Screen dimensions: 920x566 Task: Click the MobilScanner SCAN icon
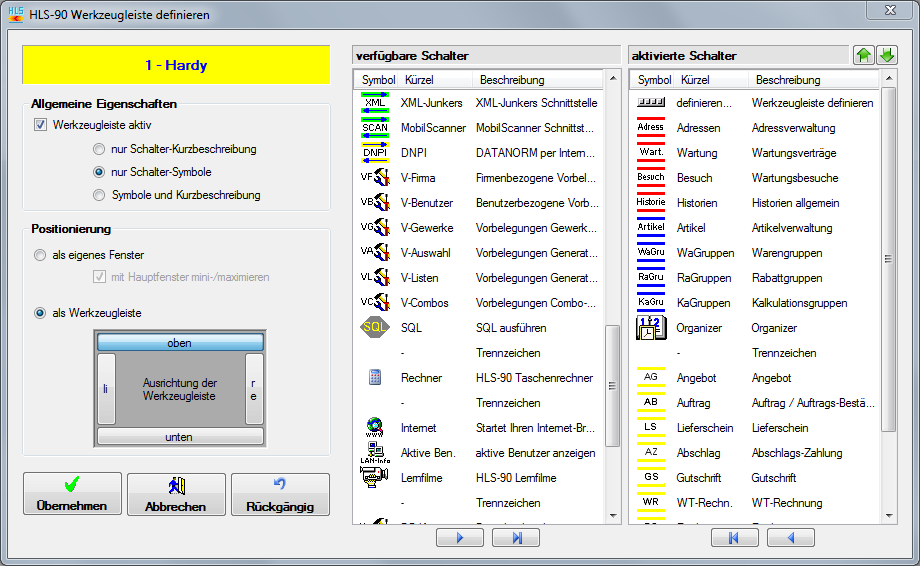click(375, 128)
